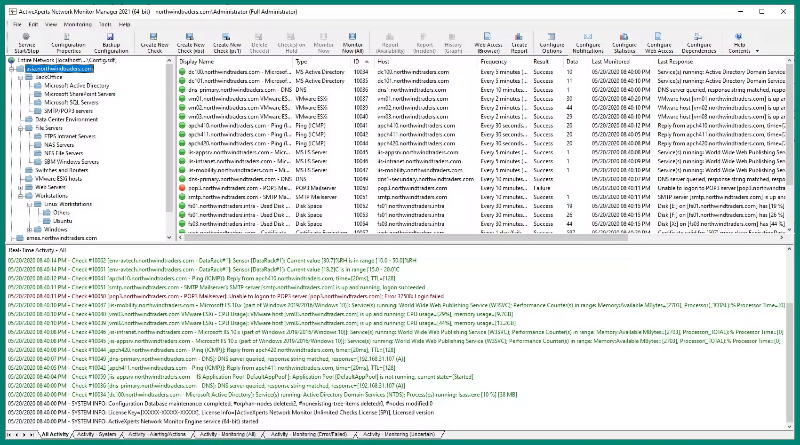
Task: Collapse the BackOffice tree node
Action: point(21,77)
